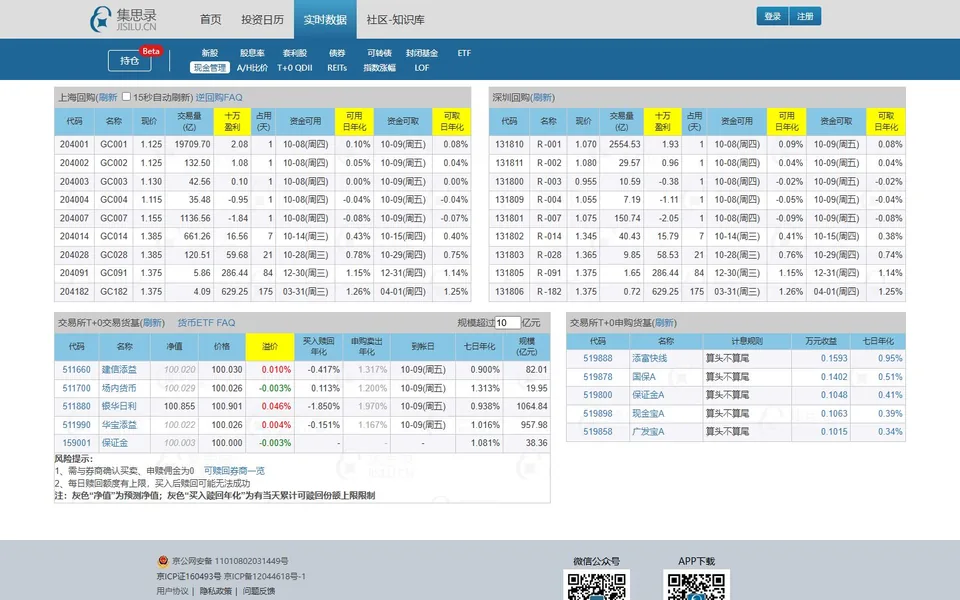Open the 货币ETF FAQ link

coord(206,323)
